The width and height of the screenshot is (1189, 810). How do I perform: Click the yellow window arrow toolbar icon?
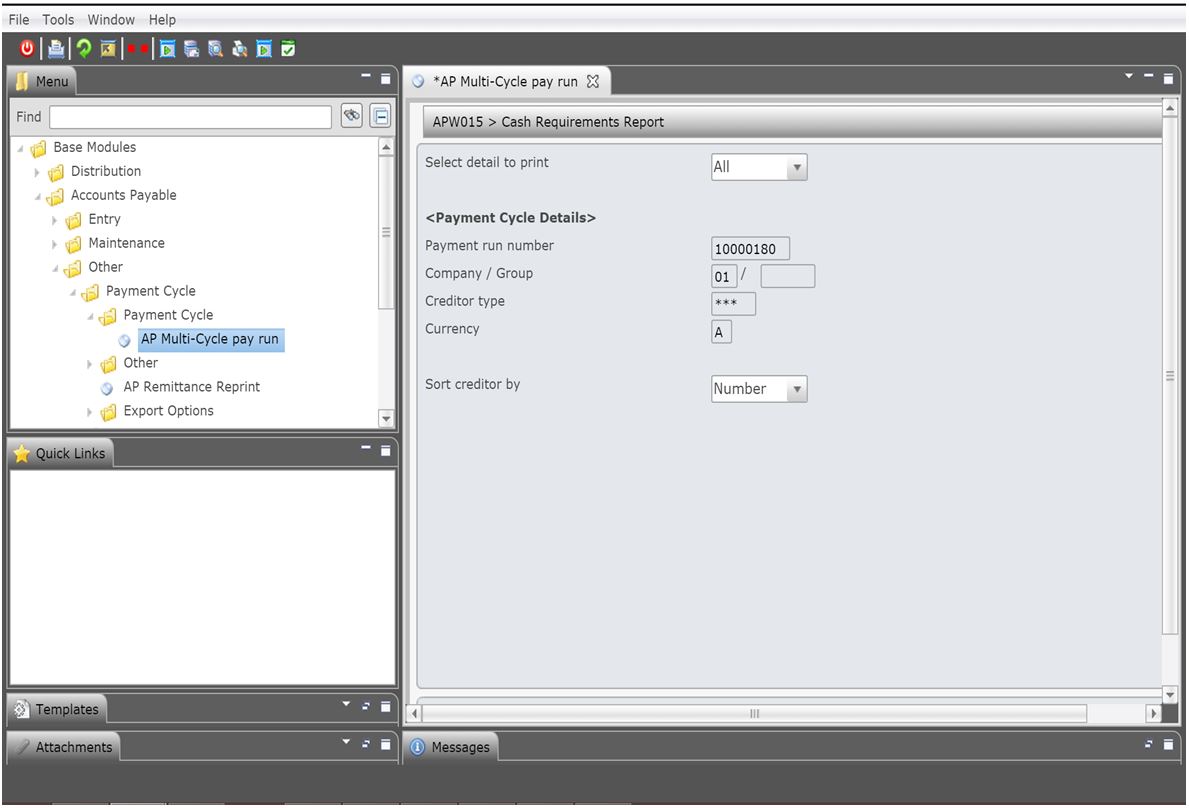click(108, 49)
